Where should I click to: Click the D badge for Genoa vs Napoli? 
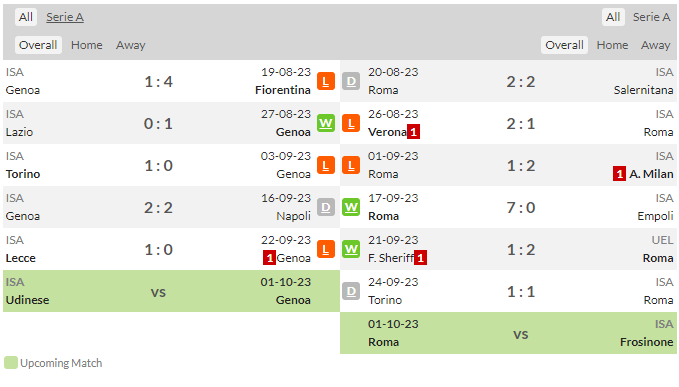tap(326, 207)
